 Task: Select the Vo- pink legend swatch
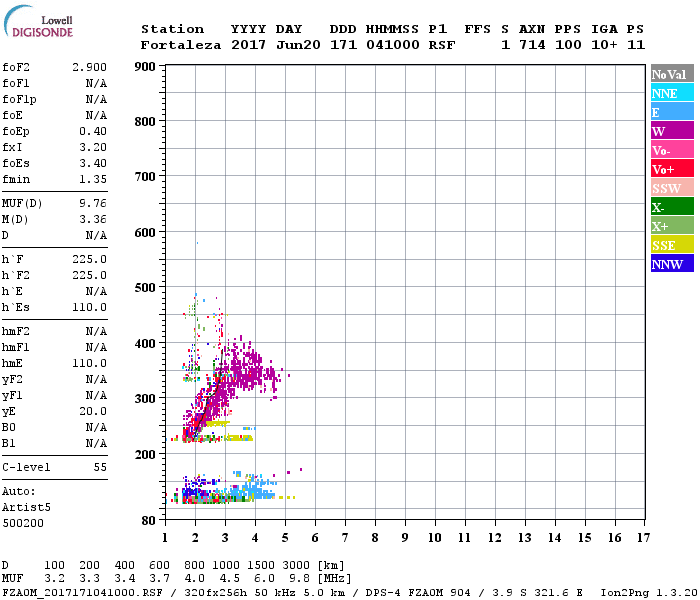672,150
